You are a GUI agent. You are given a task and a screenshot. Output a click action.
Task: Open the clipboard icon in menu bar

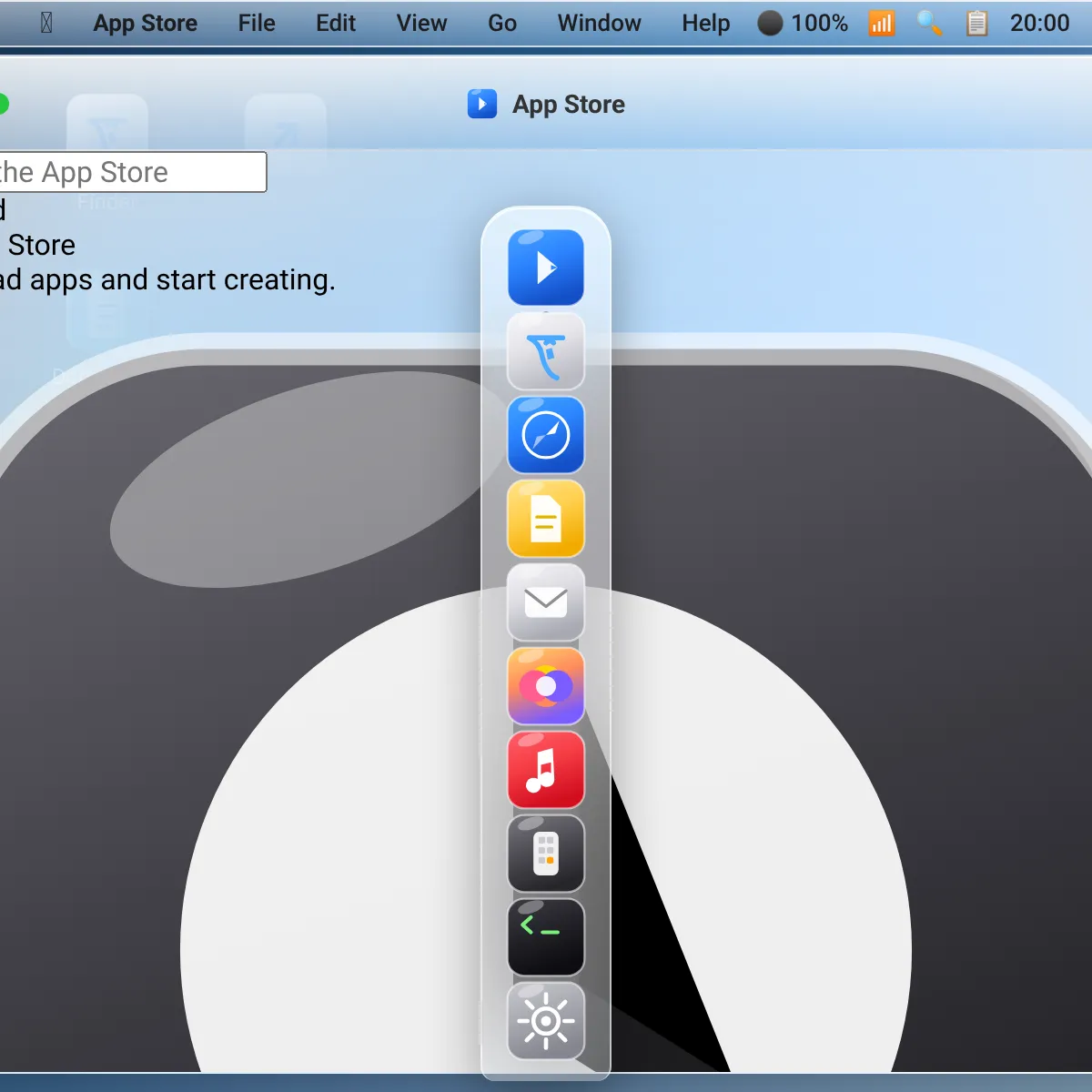coord(976,23)
